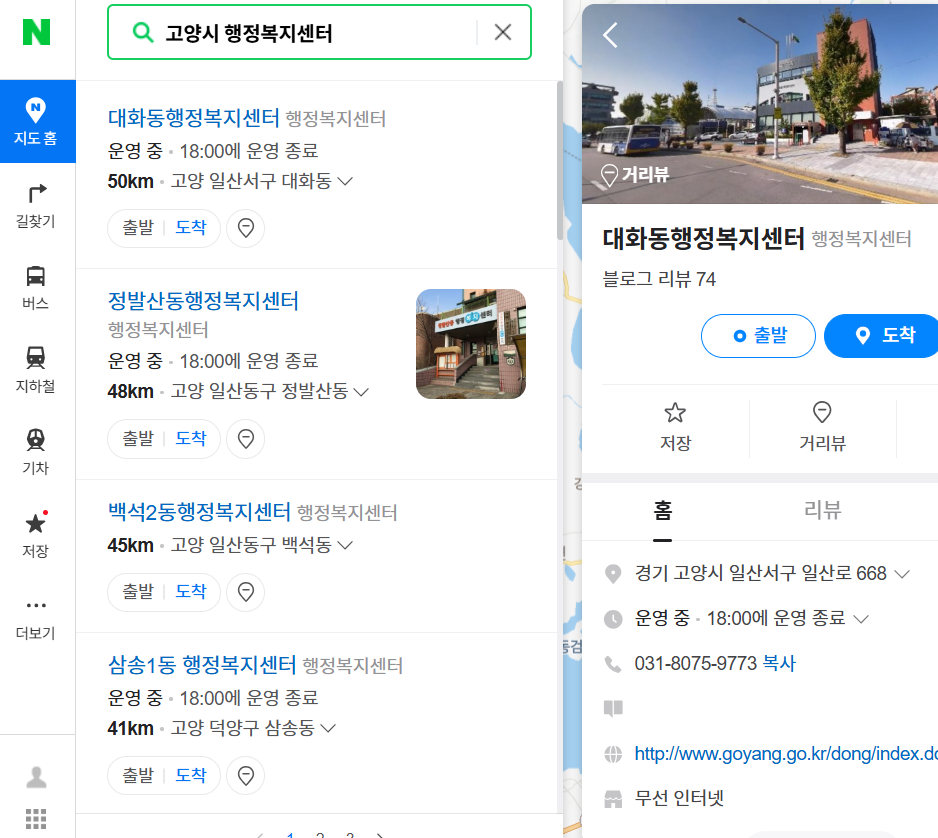The image size is (938, 838).
Task: Go back with the arrow on the photo
Action: [610, 35]
